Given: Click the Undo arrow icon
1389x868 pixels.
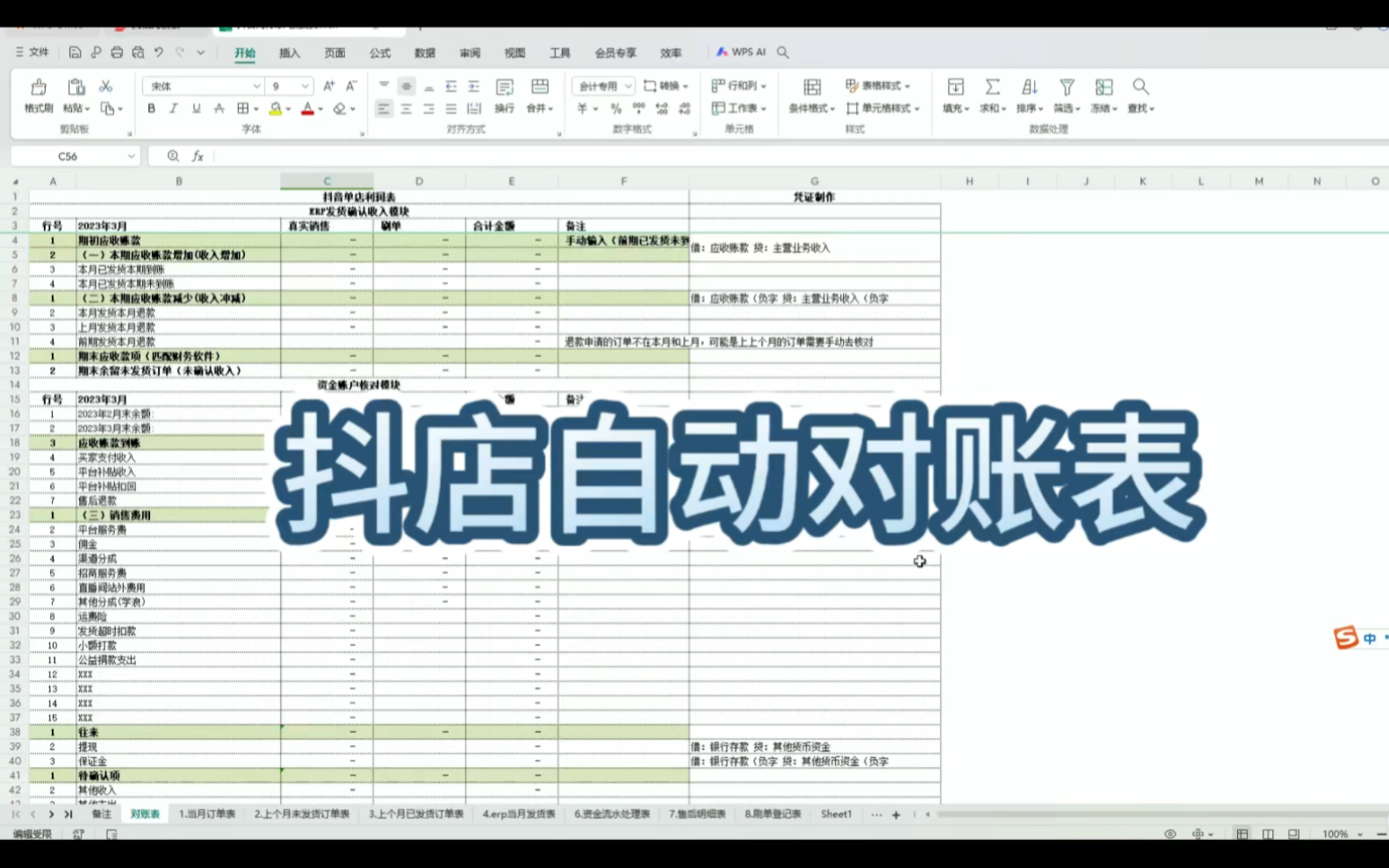Looking at the screenshot, I should coord(159,53).
